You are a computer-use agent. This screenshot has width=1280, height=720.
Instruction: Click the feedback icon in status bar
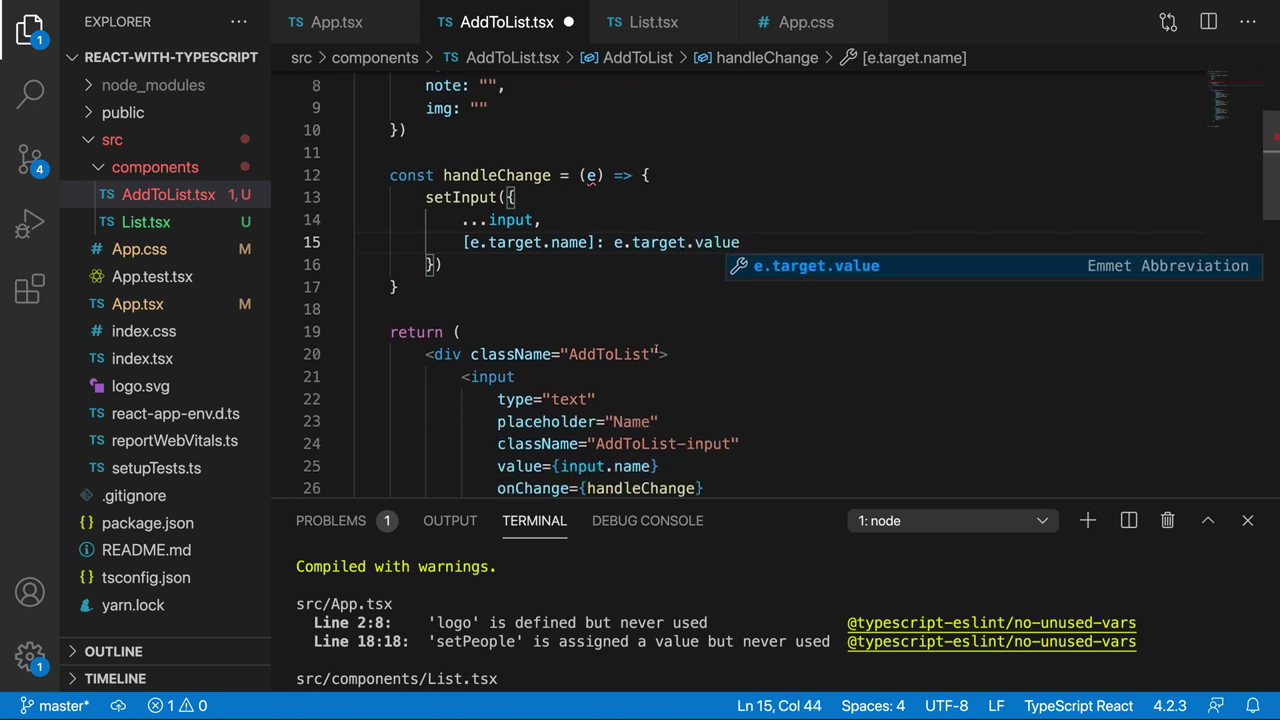[x=1216, y=706]
